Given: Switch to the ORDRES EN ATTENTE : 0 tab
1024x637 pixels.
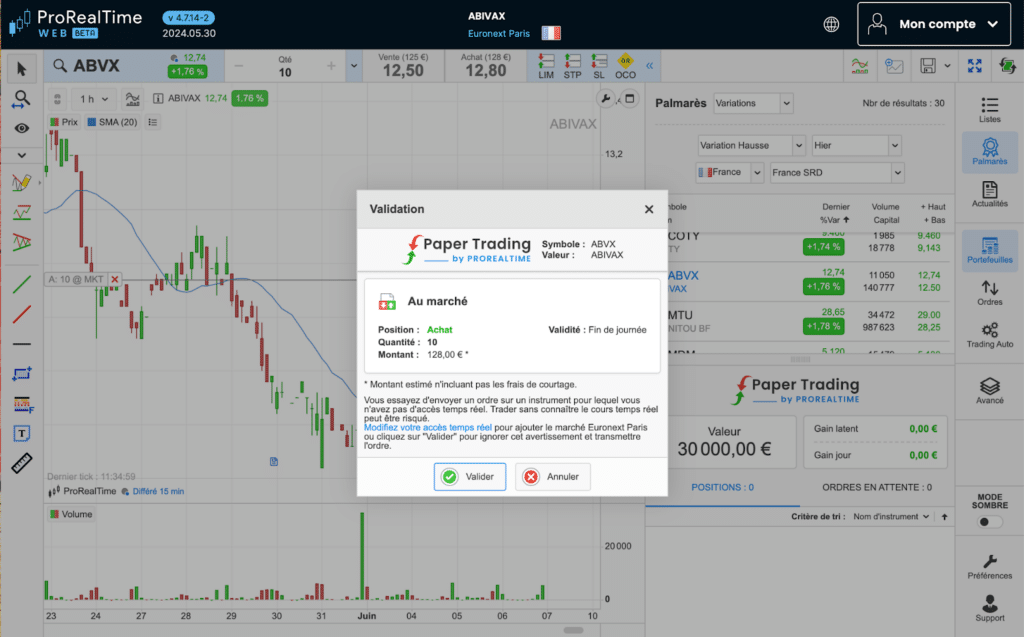Looking at the screenshot, I should pyautogui.click(x=876, y=487).
